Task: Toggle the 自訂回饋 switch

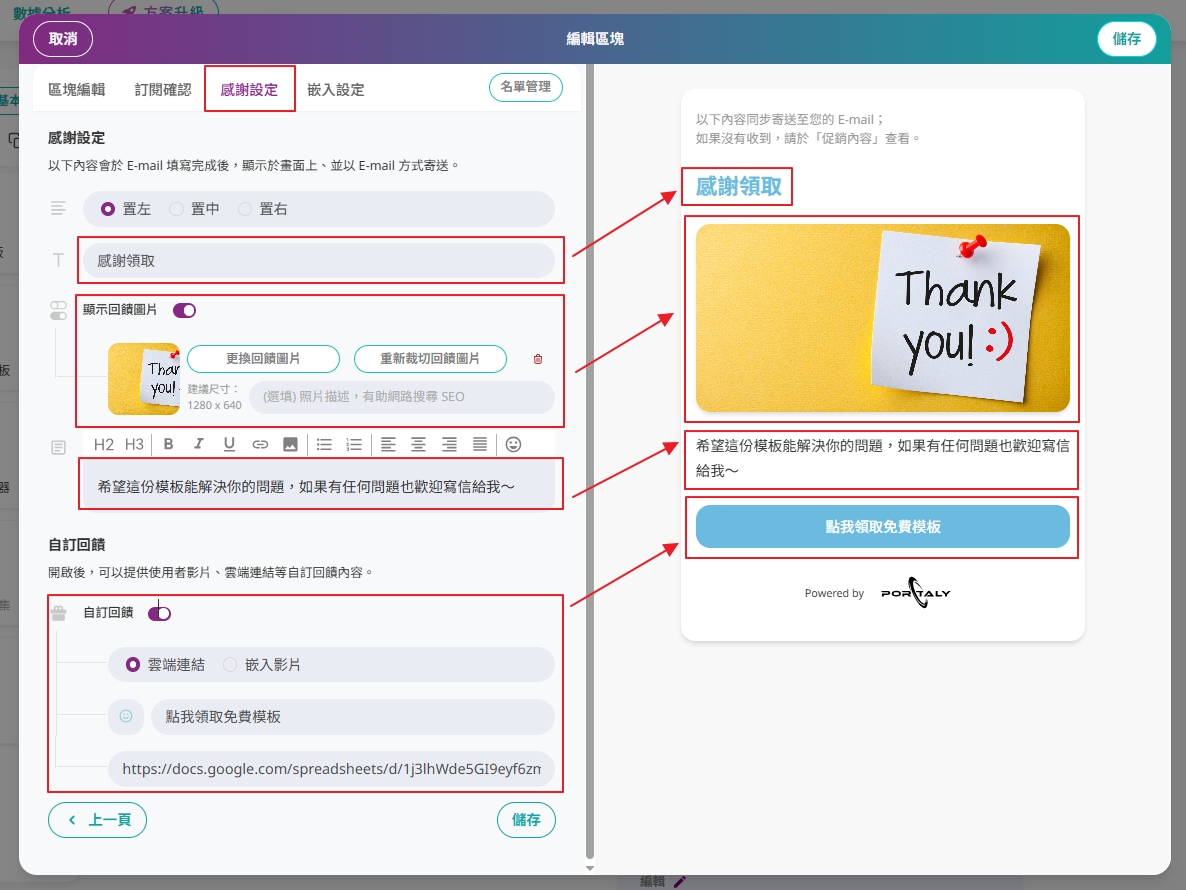Action: pyautogui.click(x=160, y=613)
